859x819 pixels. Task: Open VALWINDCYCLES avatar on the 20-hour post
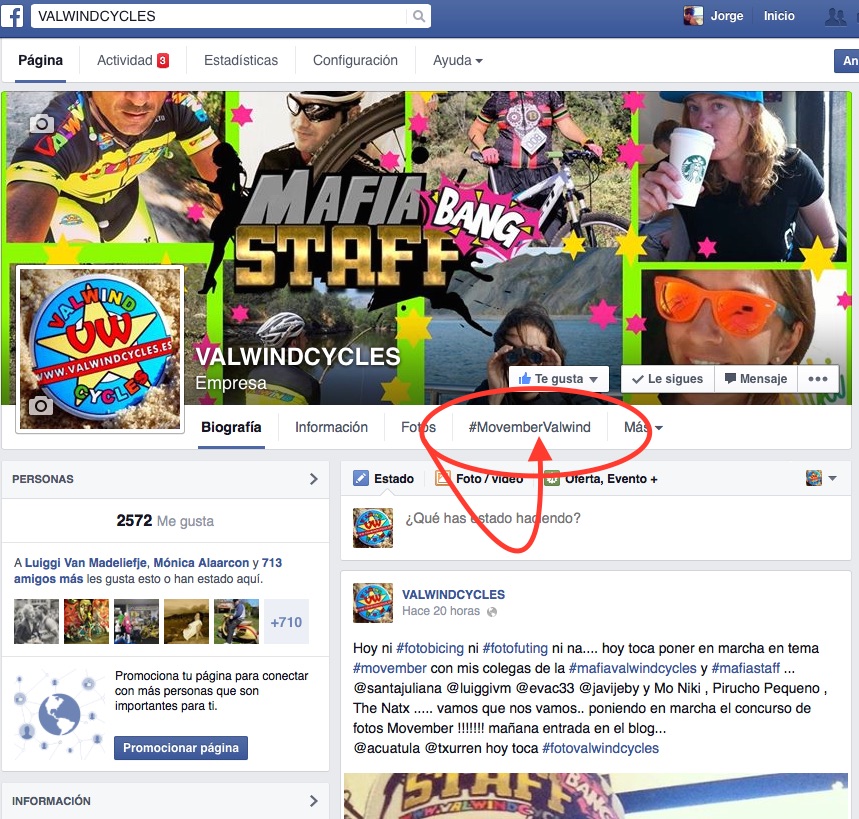pos(373,603)
